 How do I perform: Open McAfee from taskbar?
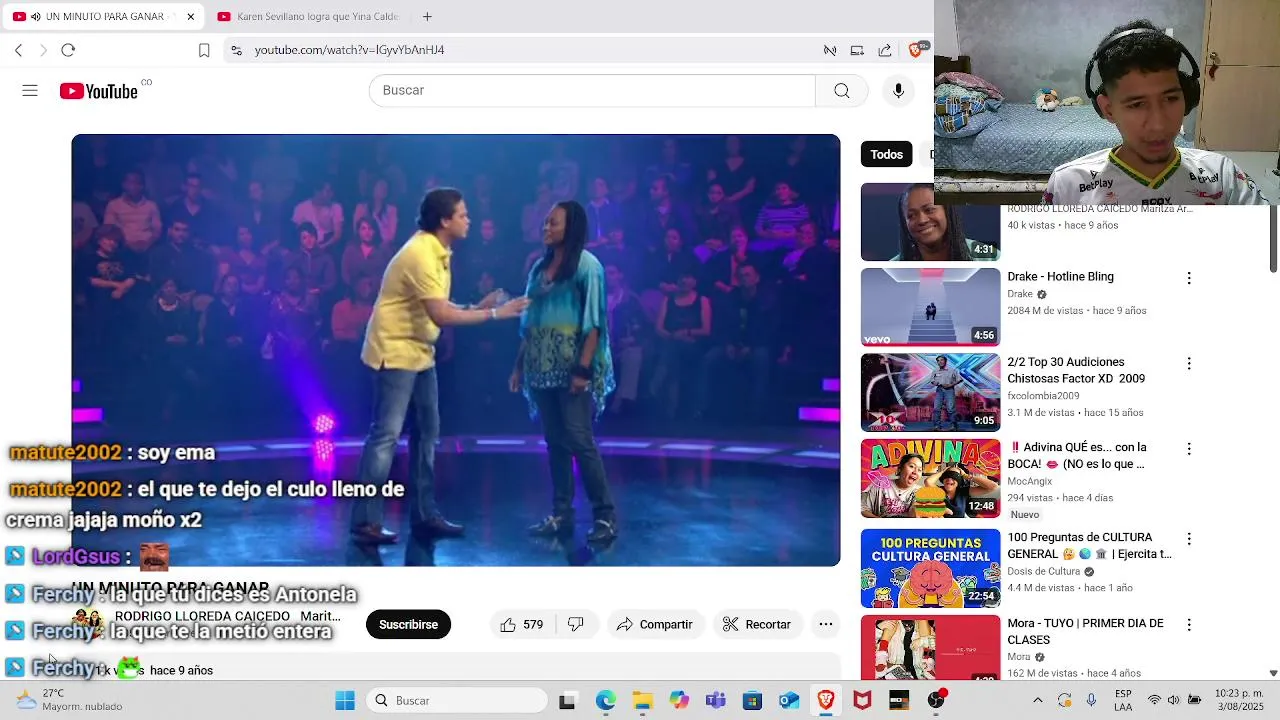862,701
